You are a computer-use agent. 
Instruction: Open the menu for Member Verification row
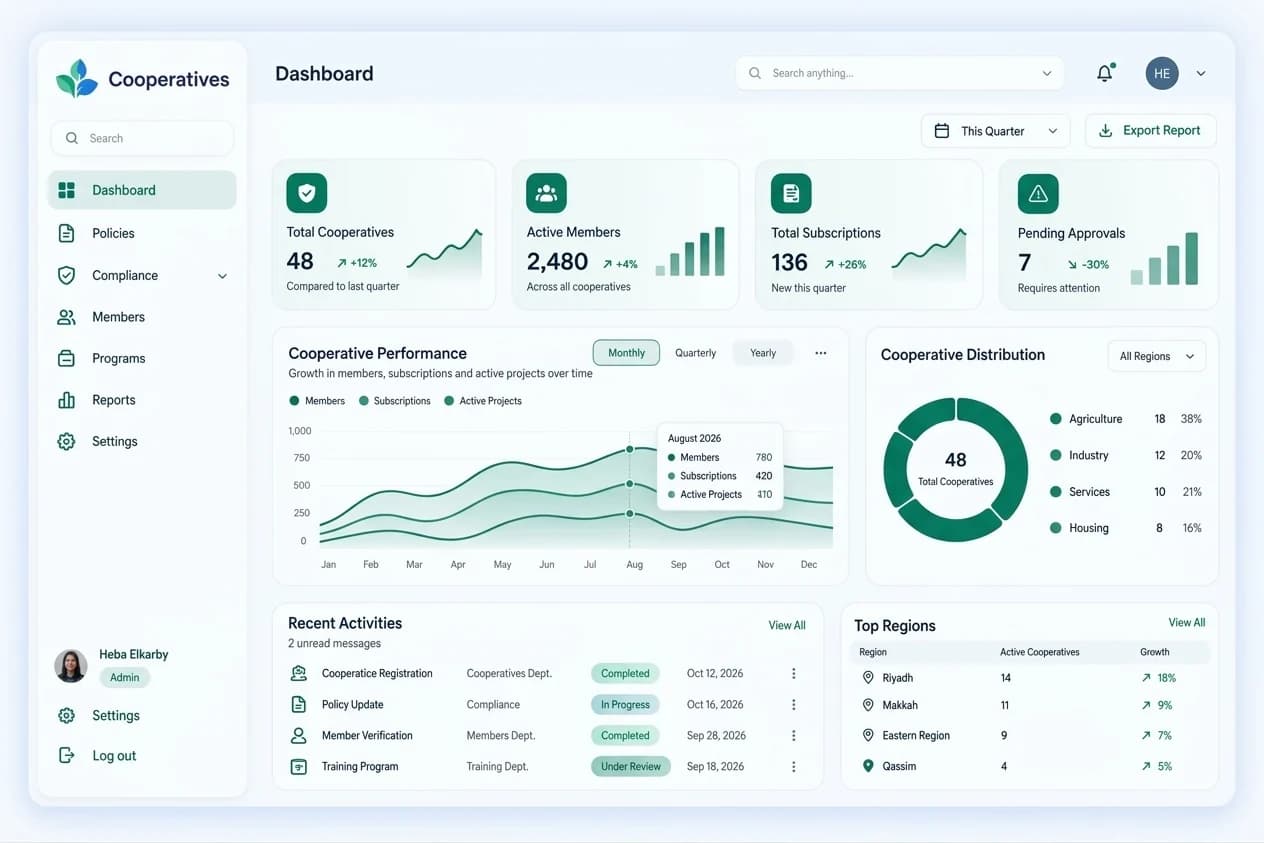pyautogui.click(x=793, y=735)
